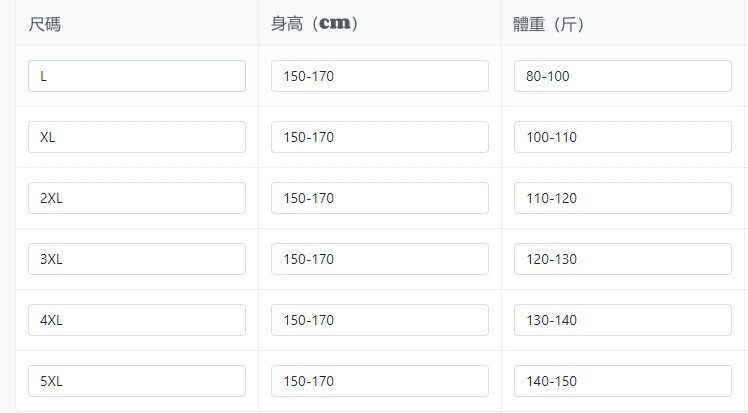Click the height input in 3XL row
The image size is (748, 413).
379,259
